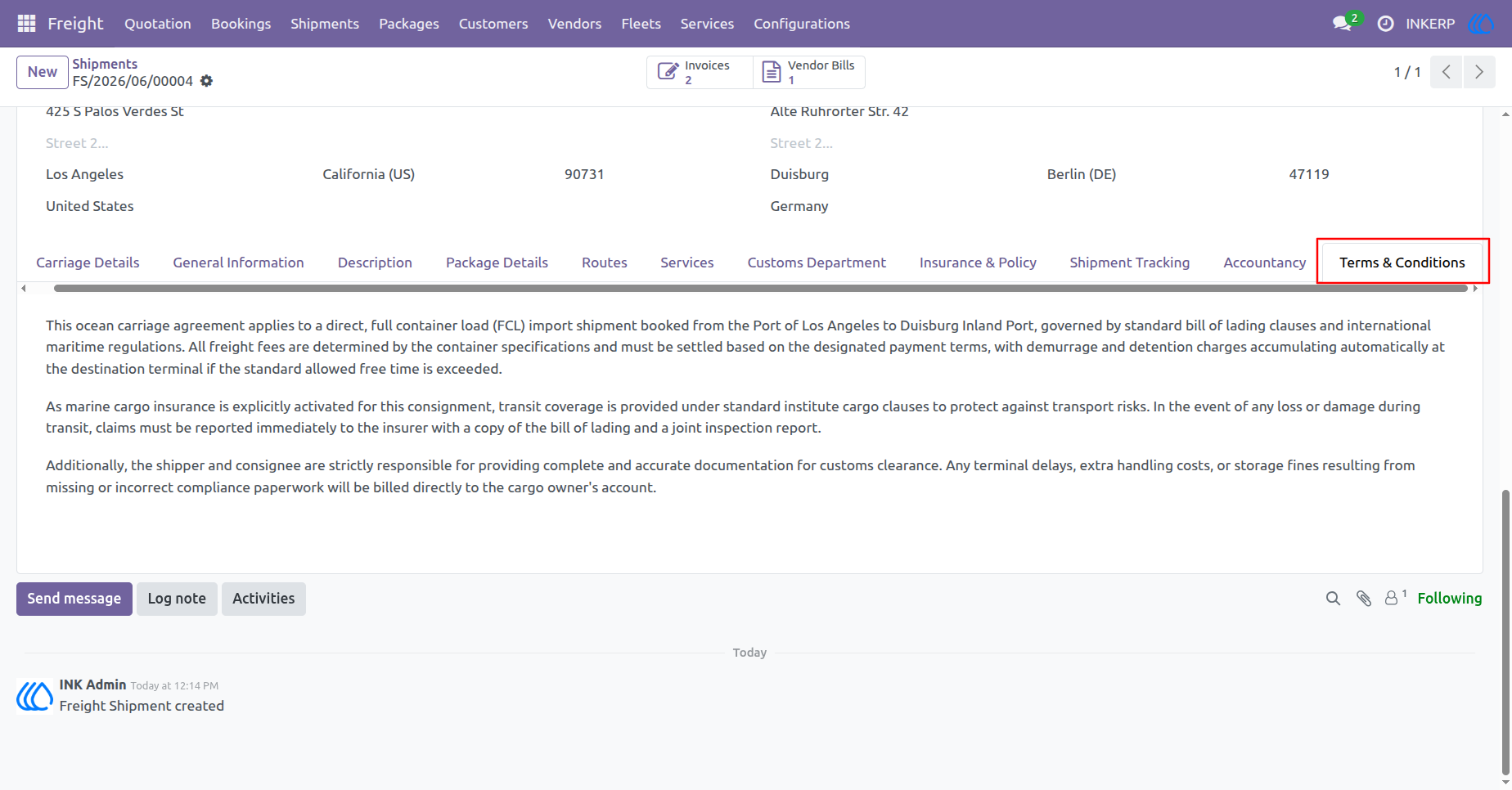Open the Shipments menu
The width and height of the screenshot is (1512, 790).
coord(325,24)
